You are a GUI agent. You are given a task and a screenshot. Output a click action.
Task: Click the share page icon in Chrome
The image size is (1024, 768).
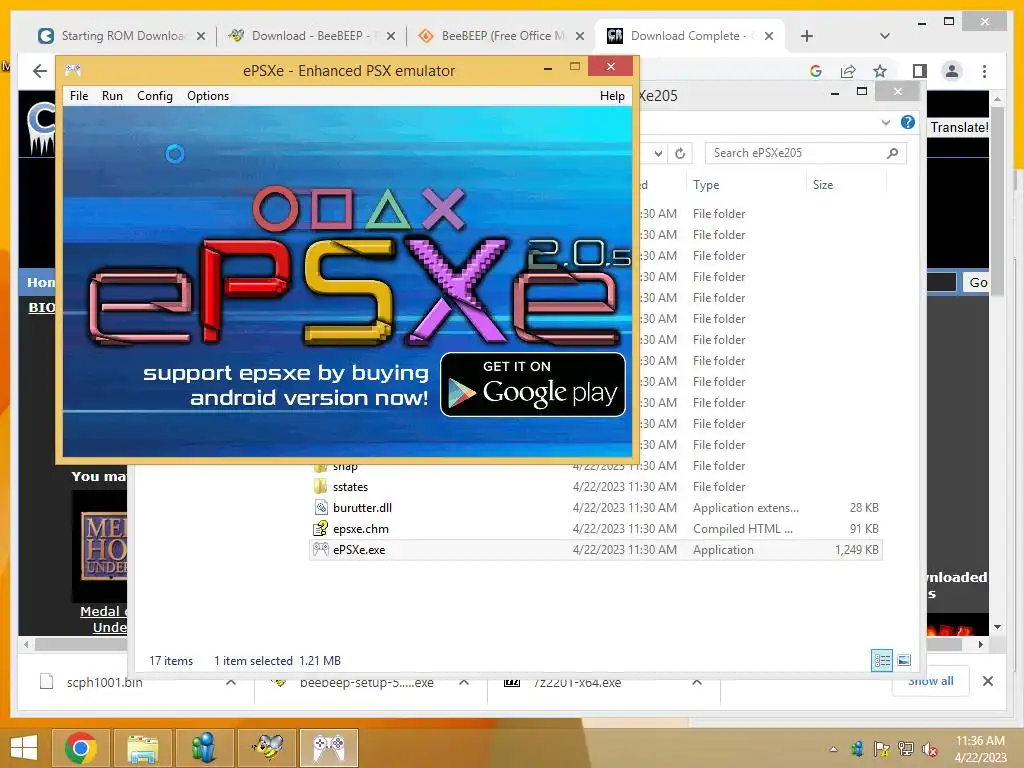point(848,71)
